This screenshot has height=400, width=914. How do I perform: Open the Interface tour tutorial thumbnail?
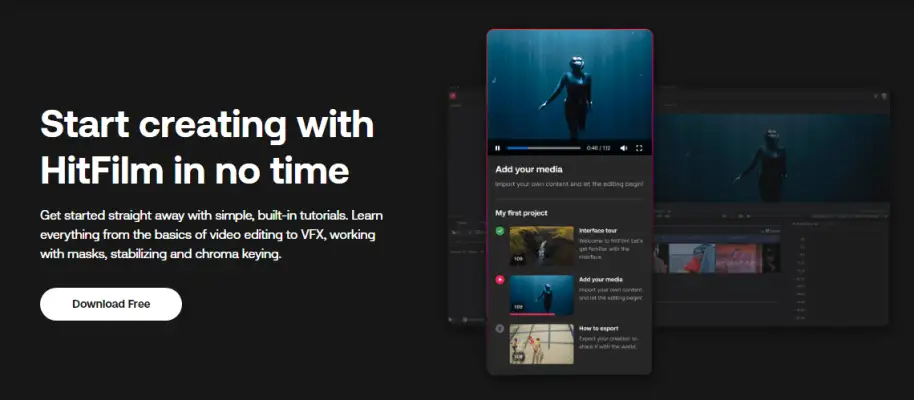click(542, 246)
